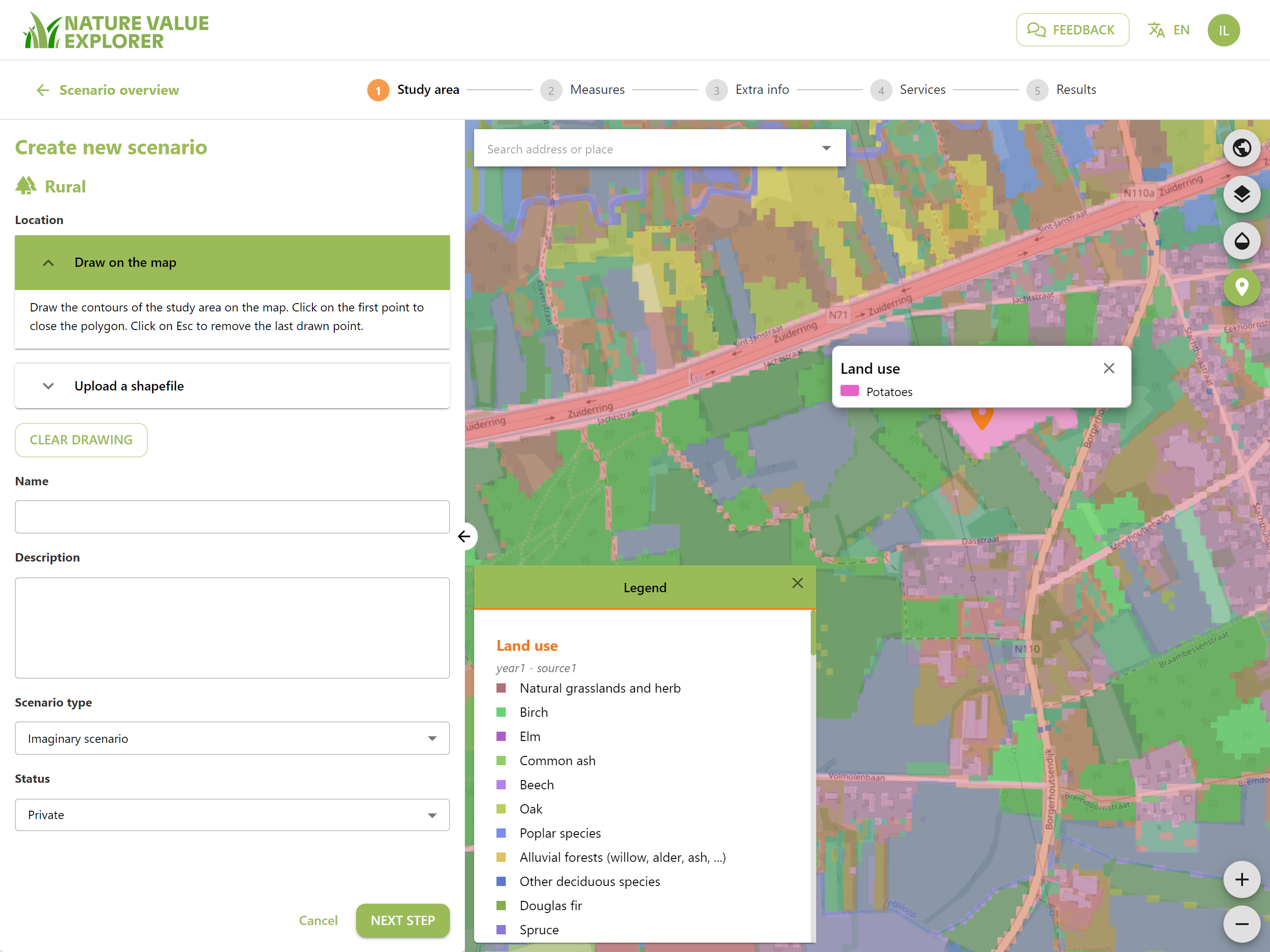Go to the Study area step
The image size is (1270, 952).
[x=413, y=90]
